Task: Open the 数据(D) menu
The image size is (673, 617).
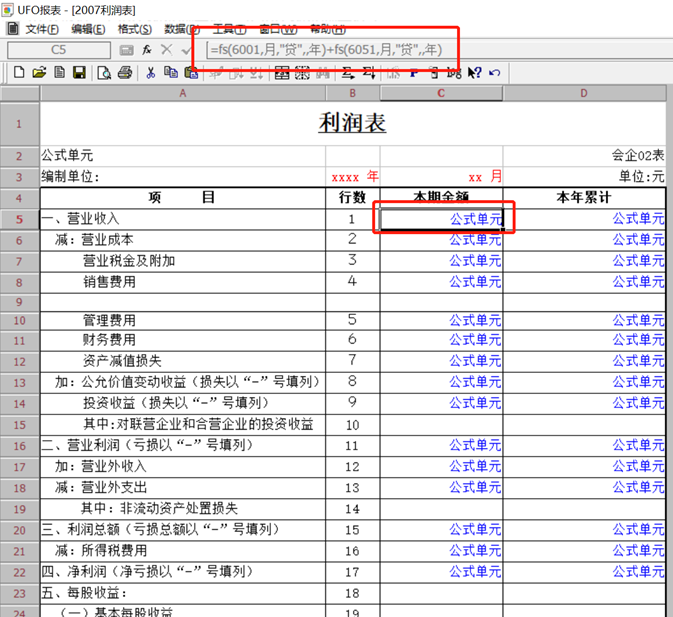Action: 182,29
